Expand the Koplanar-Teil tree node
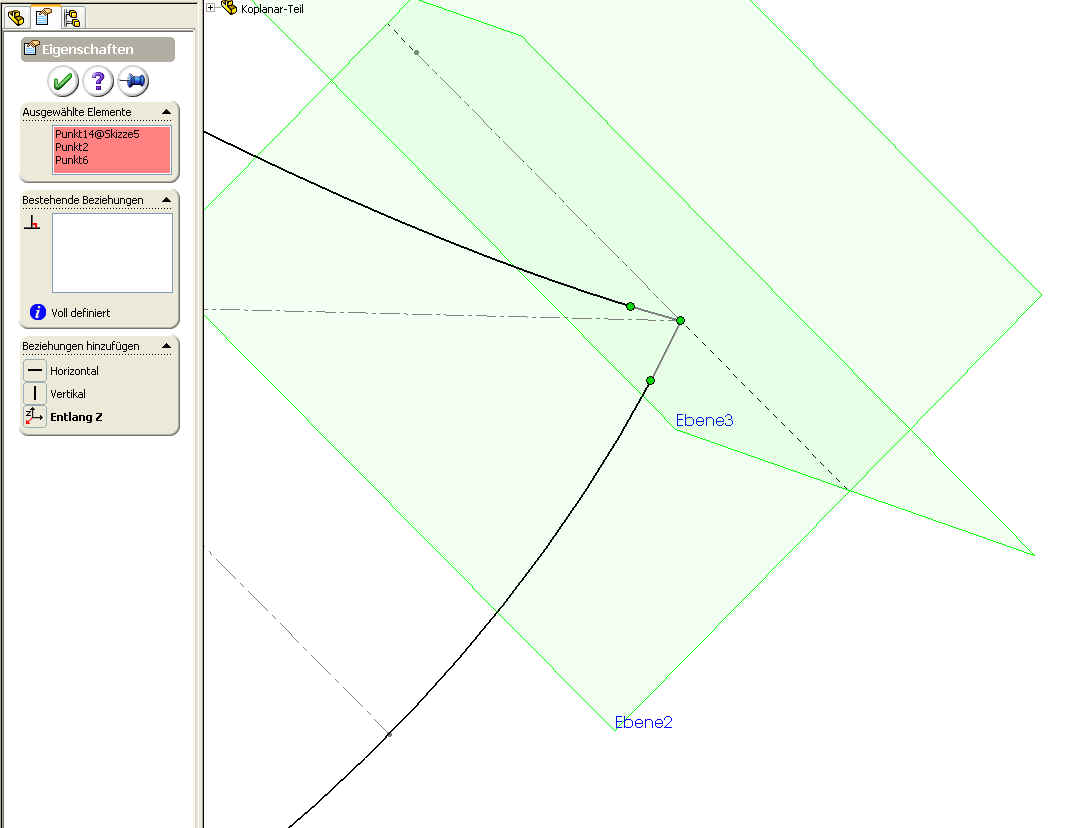Image resolution: width=1092 pixels, height=828 pixels. (x=210, y=8)
